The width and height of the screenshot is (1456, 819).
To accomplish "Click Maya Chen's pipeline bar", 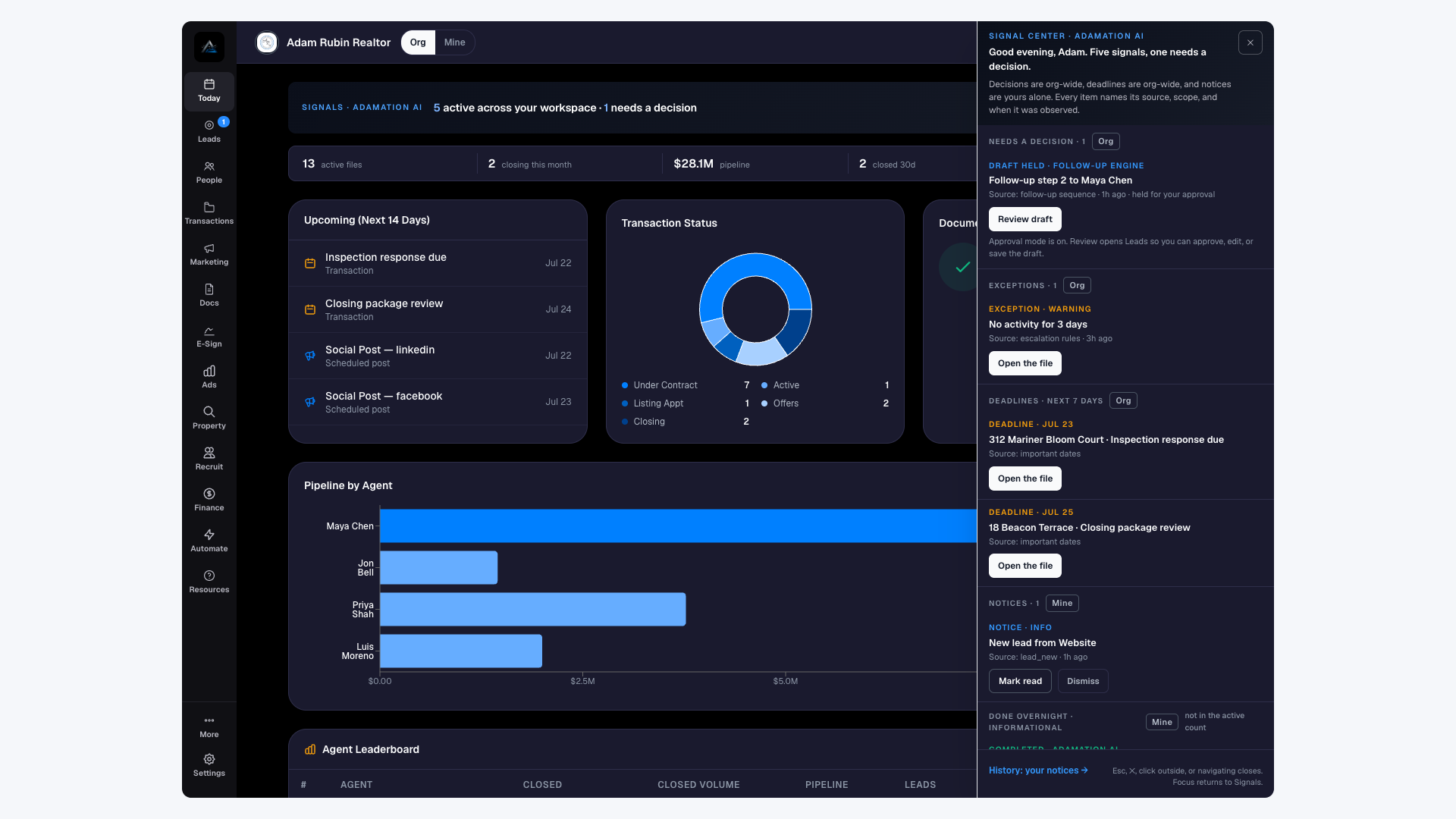I will [x=678, y=526].
